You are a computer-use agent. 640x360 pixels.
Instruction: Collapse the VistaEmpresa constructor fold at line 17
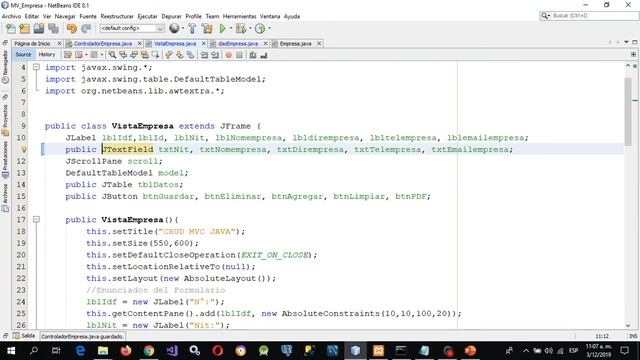[36, 219]
